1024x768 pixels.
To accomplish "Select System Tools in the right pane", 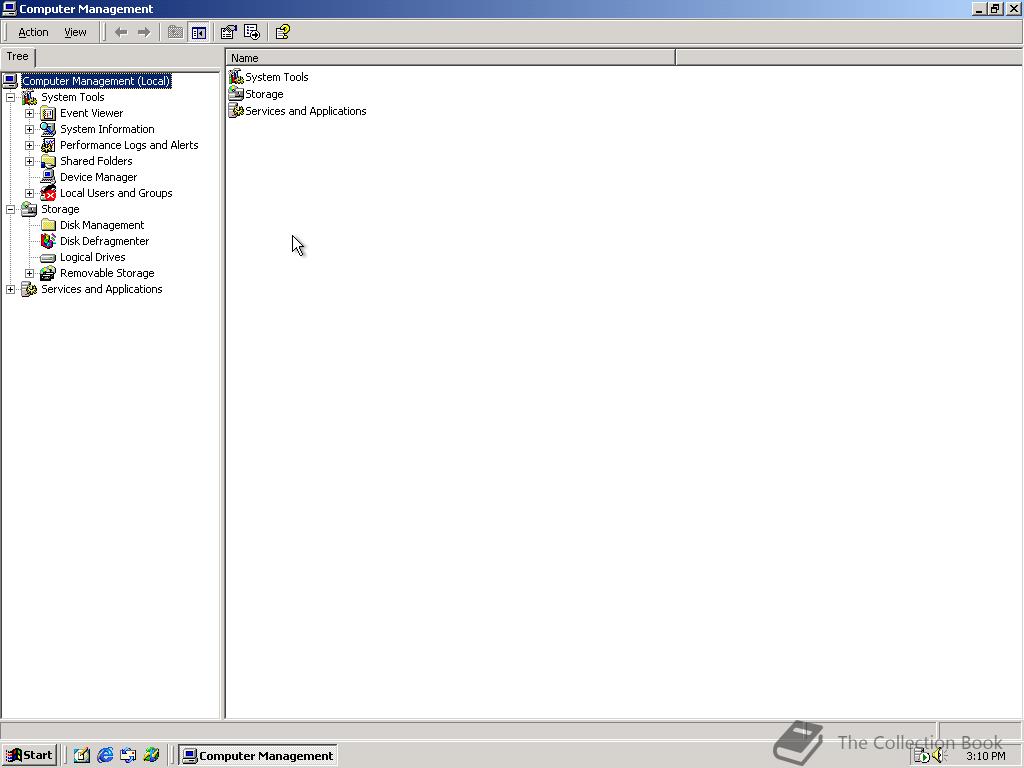I will pyautogui.click(x=277, y=77).
